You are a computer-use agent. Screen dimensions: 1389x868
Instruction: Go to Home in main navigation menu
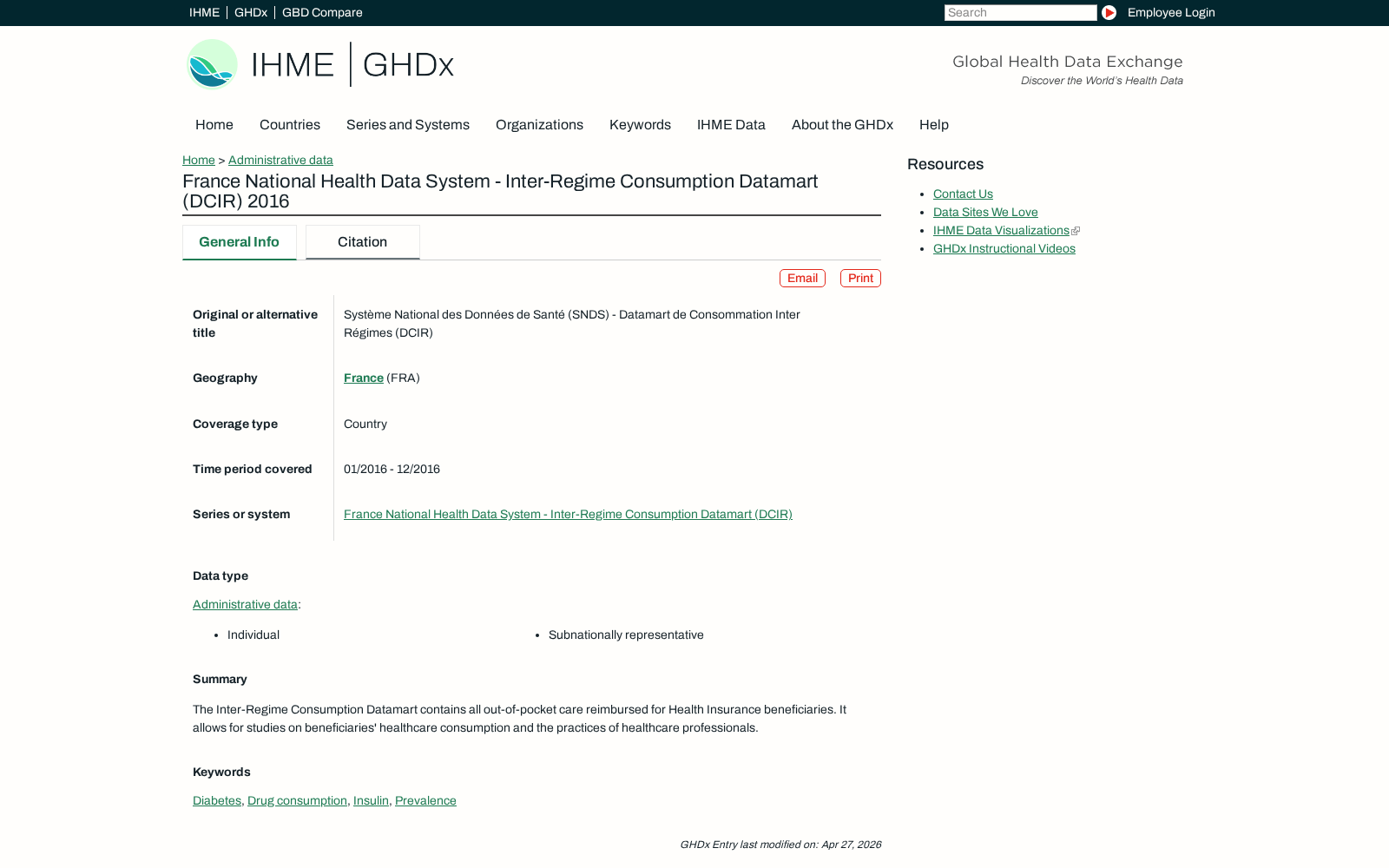coord(214,125)
